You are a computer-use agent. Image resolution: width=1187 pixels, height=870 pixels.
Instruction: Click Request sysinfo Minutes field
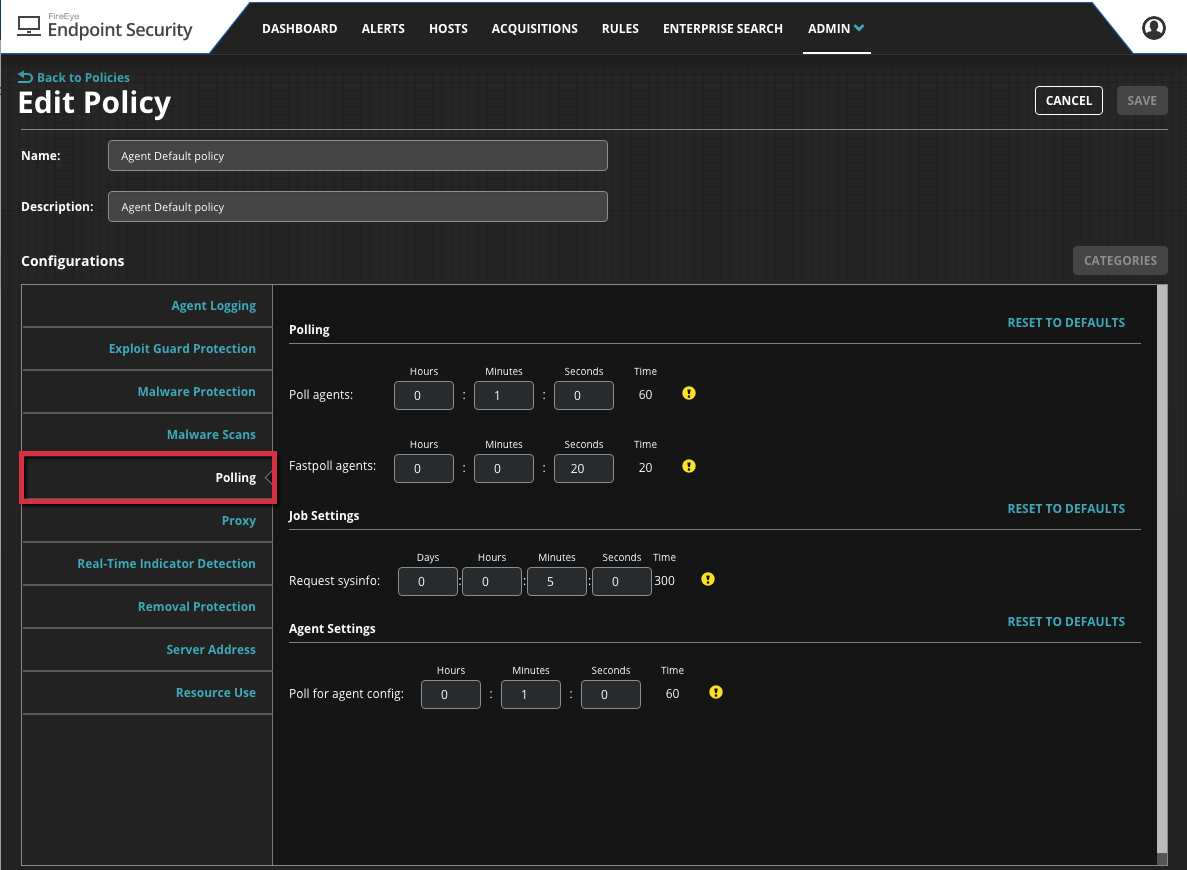[556, 582]
